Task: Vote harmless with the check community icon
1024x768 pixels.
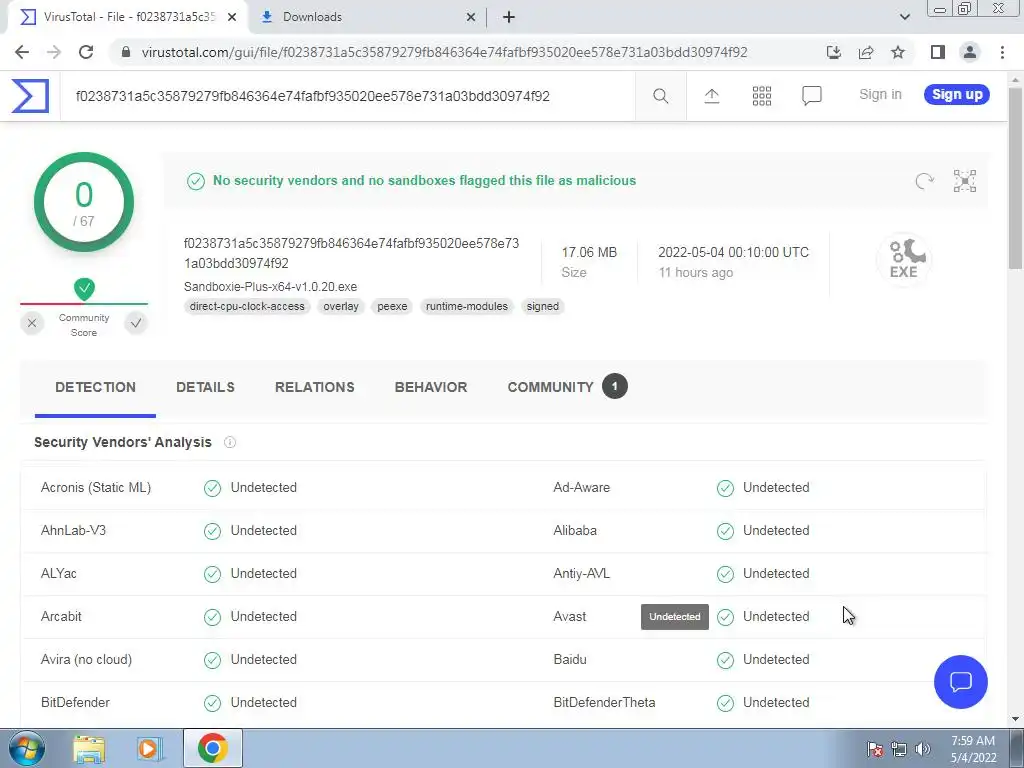Action: 136,323
